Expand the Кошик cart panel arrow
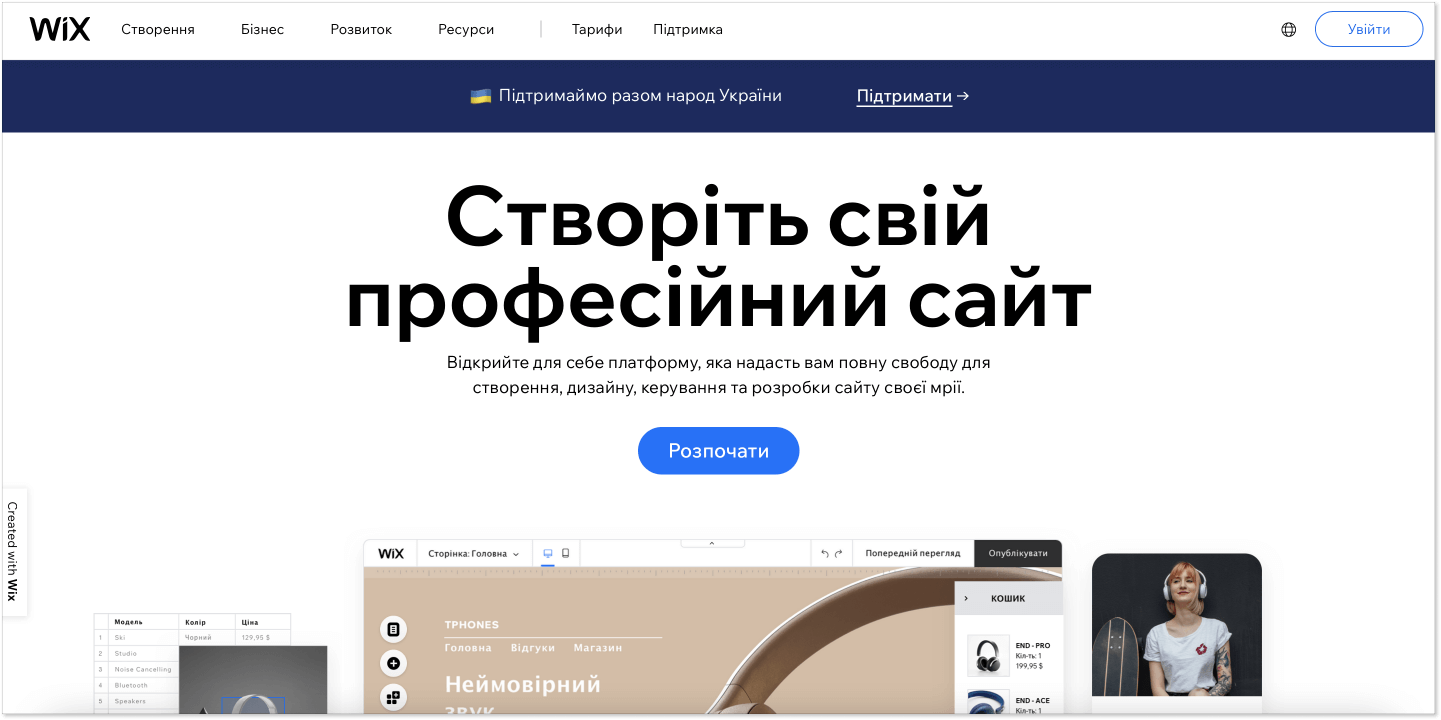This screenshot has width=1441, height=720. point(966,598)
